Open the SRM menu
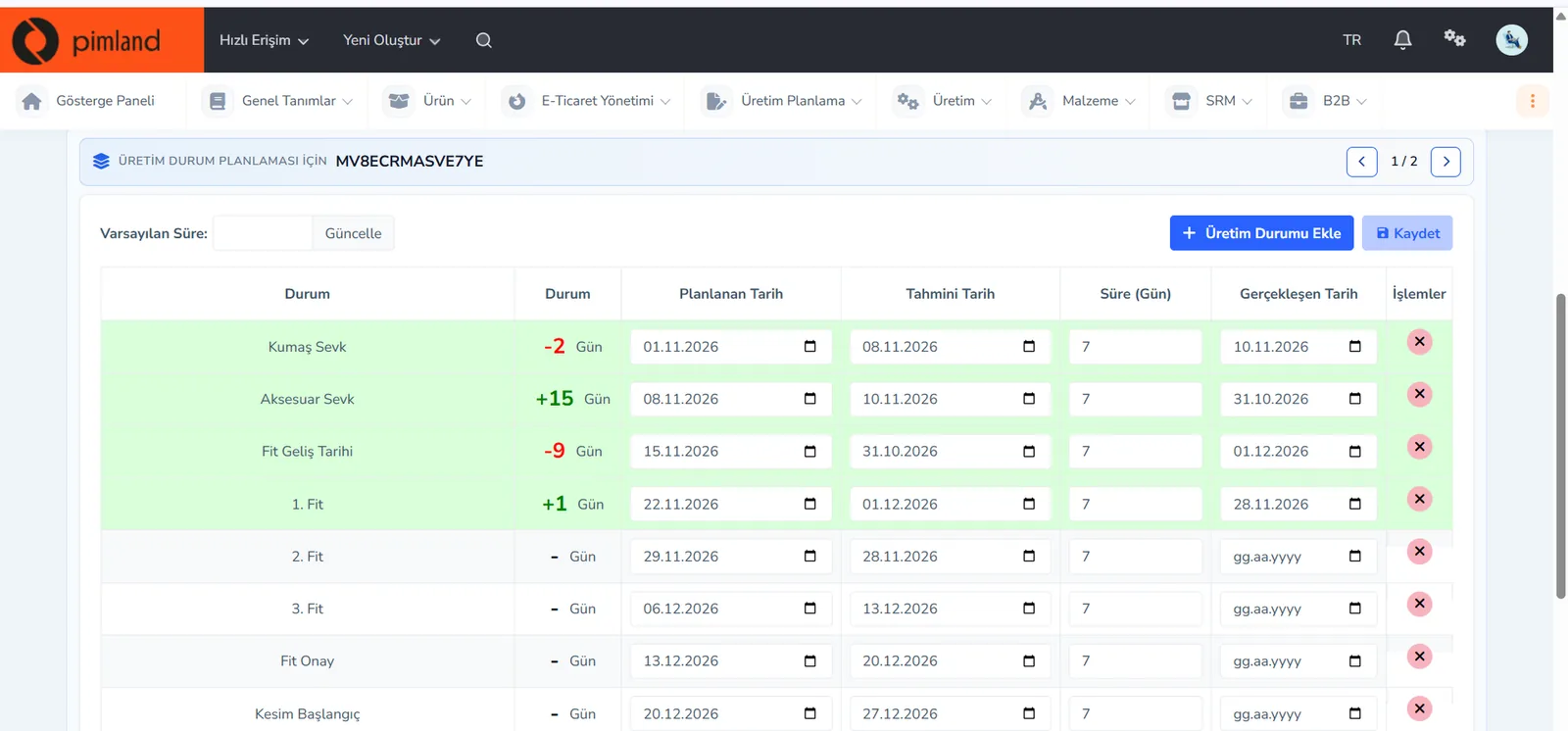This screenshot has width=1568, height=731. (x=1209, y=101)
